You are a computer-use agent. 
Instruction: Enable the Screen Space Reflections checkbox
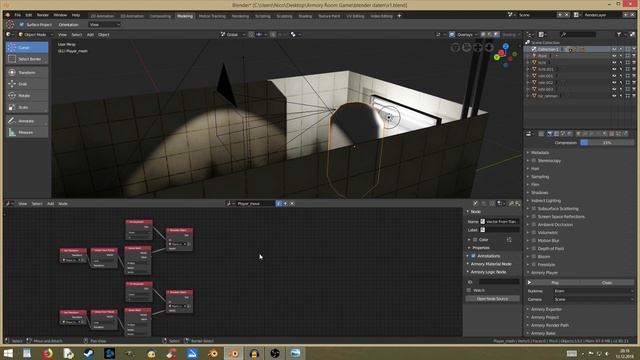(x=534, y=217)
